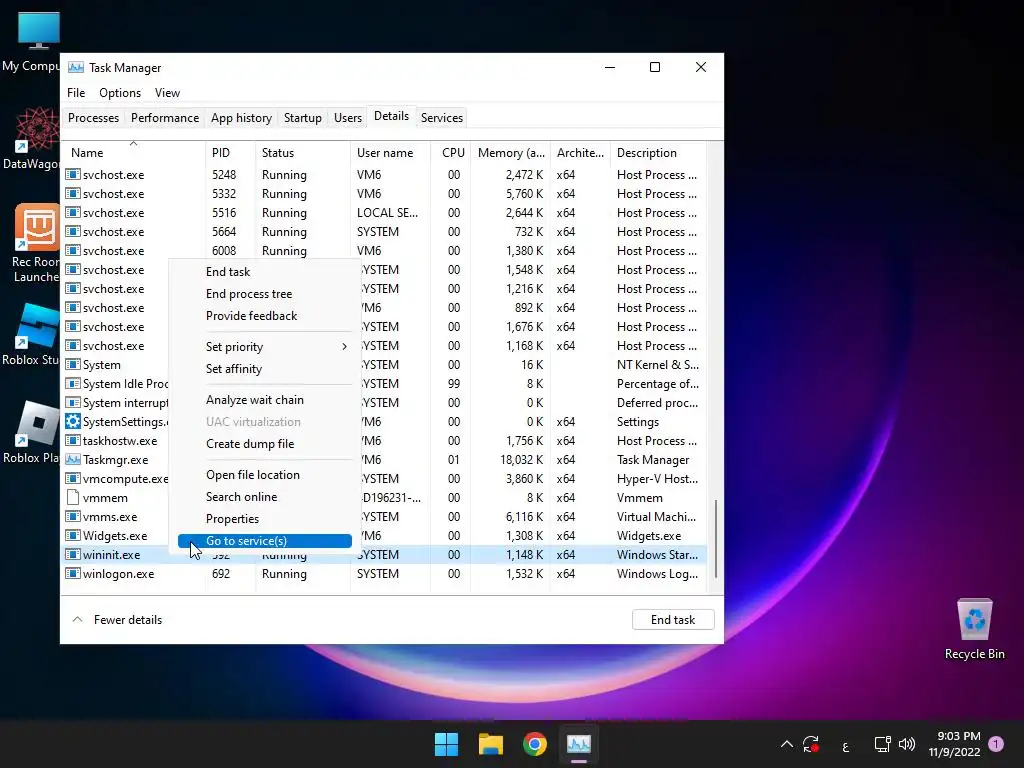Select the SystemSettings gear process icon

point(73,421)
